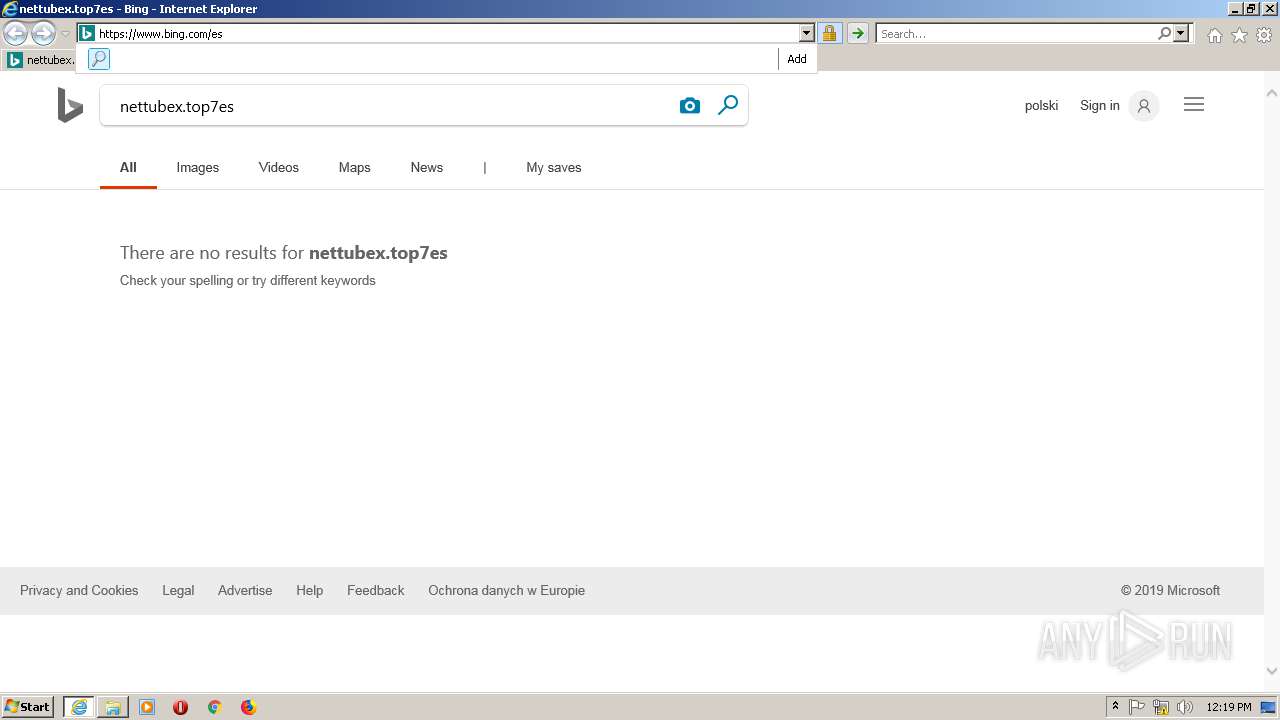This screenshot has width=1280, height=720.
Task: Click the Bing search query field
Action: coord(390,106)
